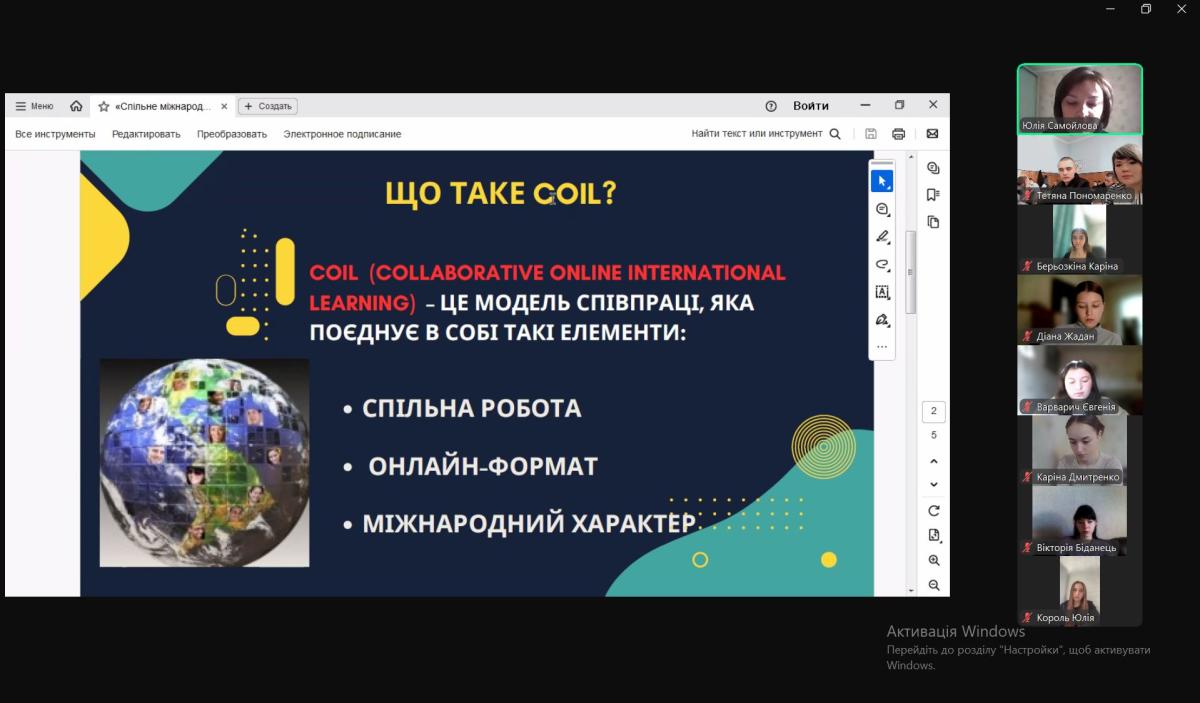1200x703 pixels.
Task: Go to previous page with up chevron
Action: tap(934, 462)
